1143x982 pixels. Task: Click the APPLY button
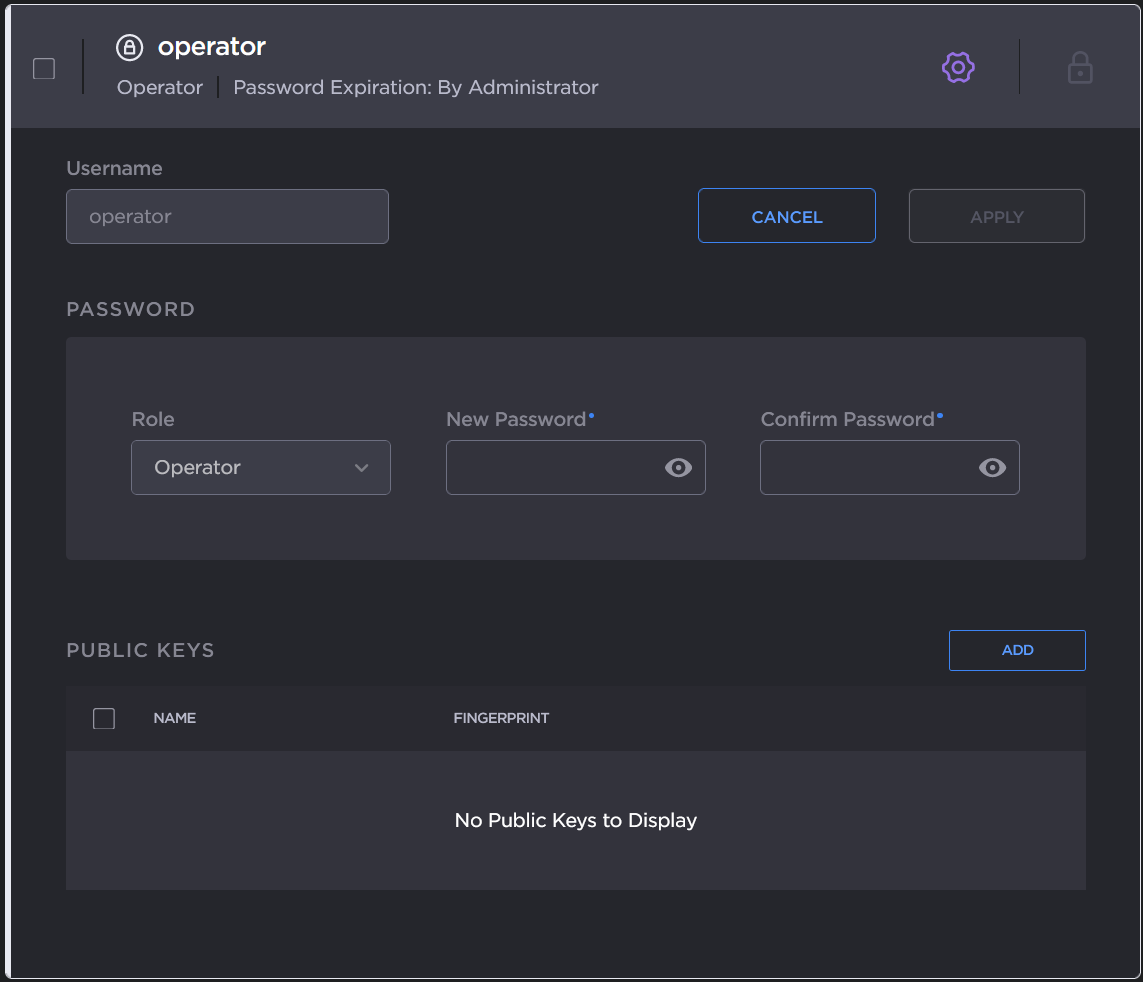click(996, 216)
